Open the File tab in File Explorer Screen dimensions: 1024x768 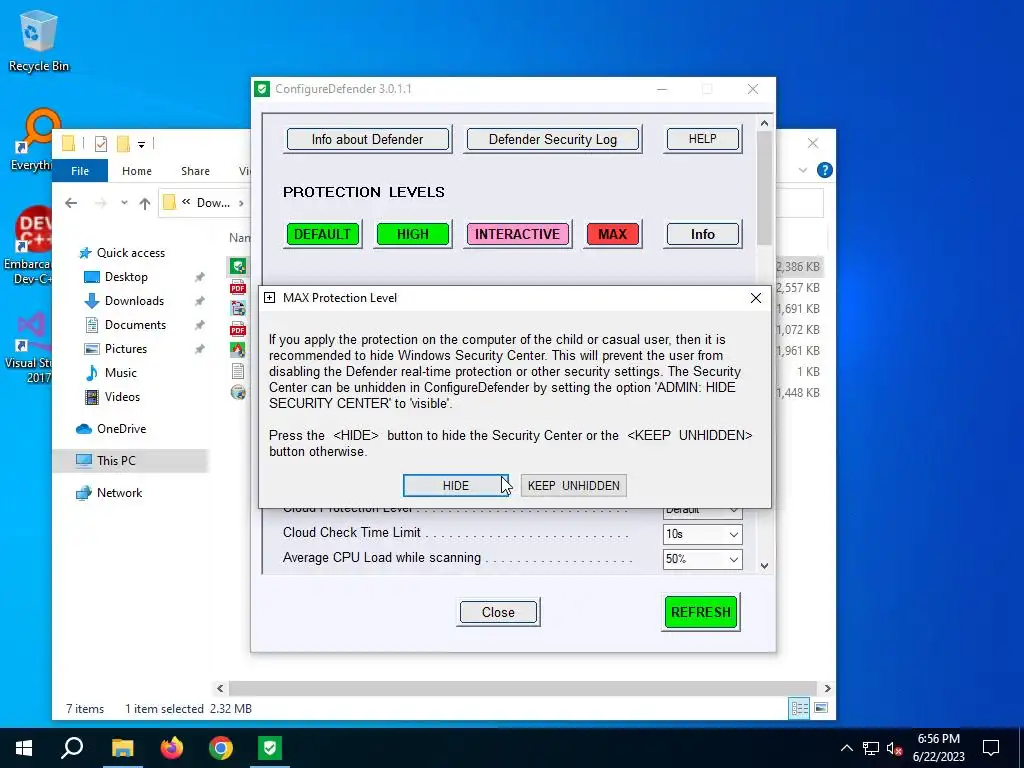click(80, 170)
